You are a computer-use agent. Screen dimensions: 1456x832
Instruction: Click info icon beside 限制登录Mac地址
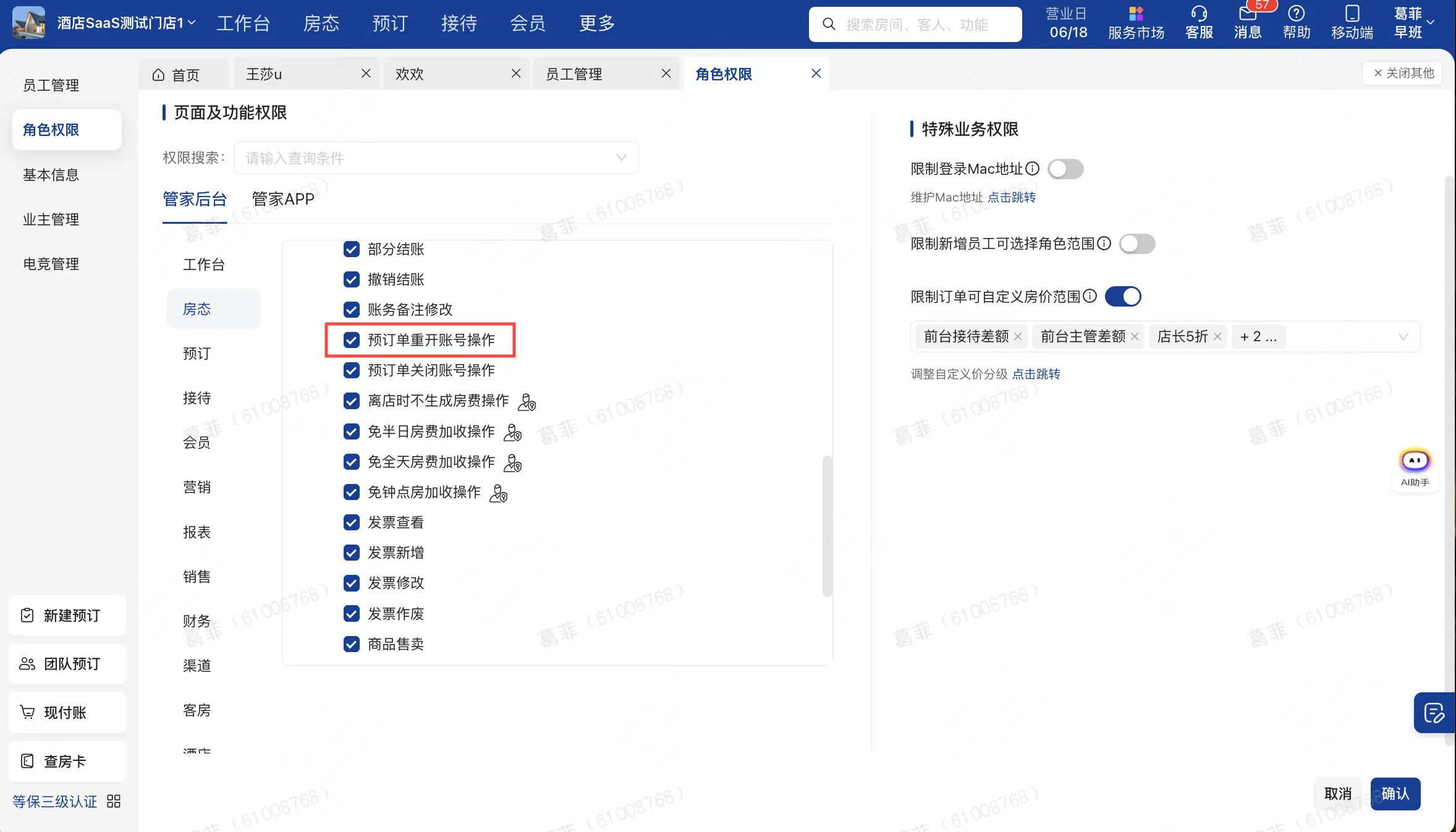click(x=1032, y=169)
